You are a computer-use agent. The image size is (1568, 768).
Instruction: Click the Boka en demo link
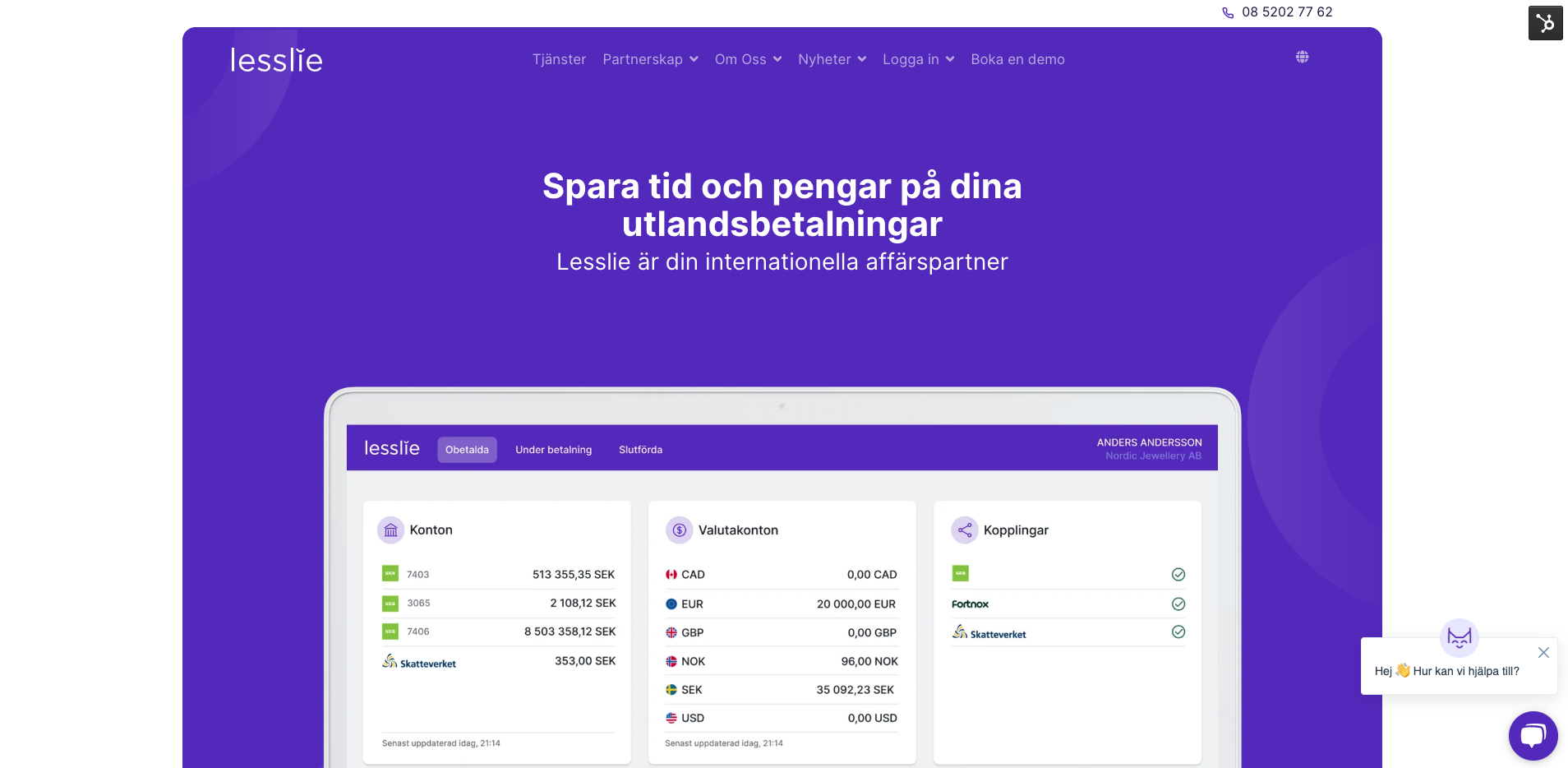tap(1017, 59)
